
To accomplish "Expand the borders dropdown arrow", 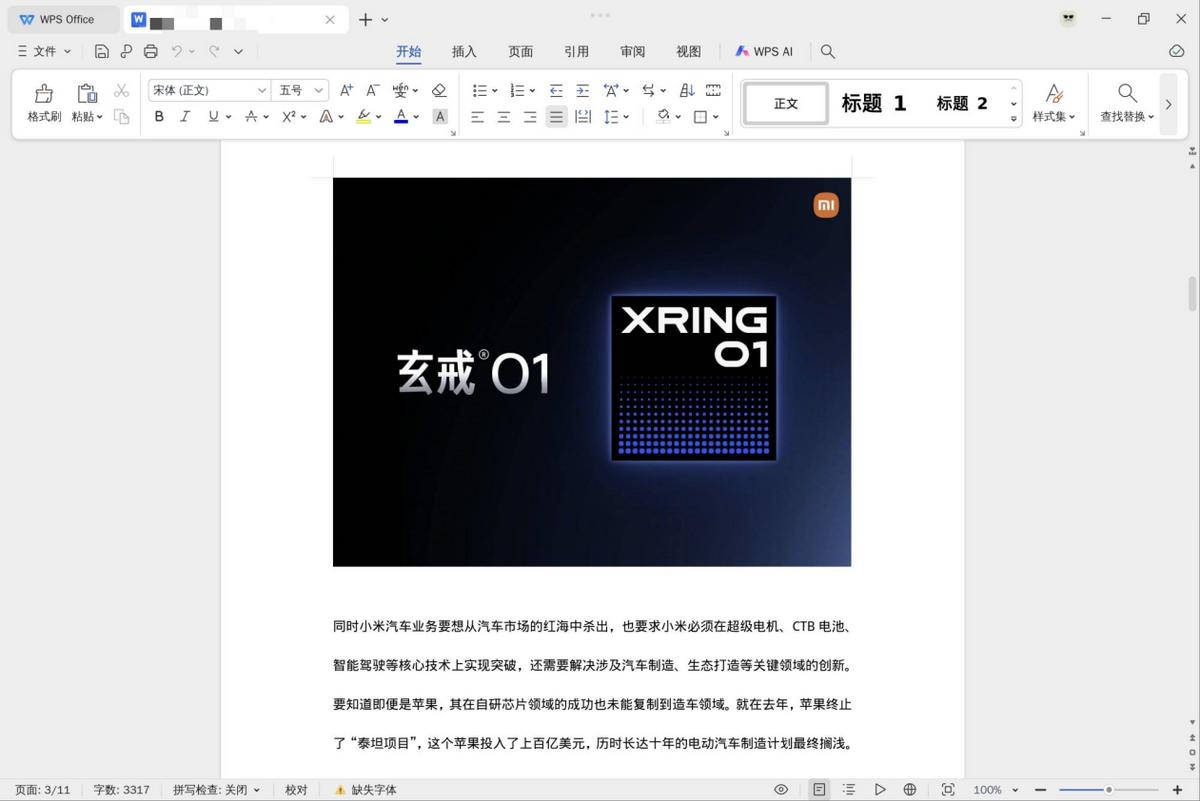I will point(716,118).
